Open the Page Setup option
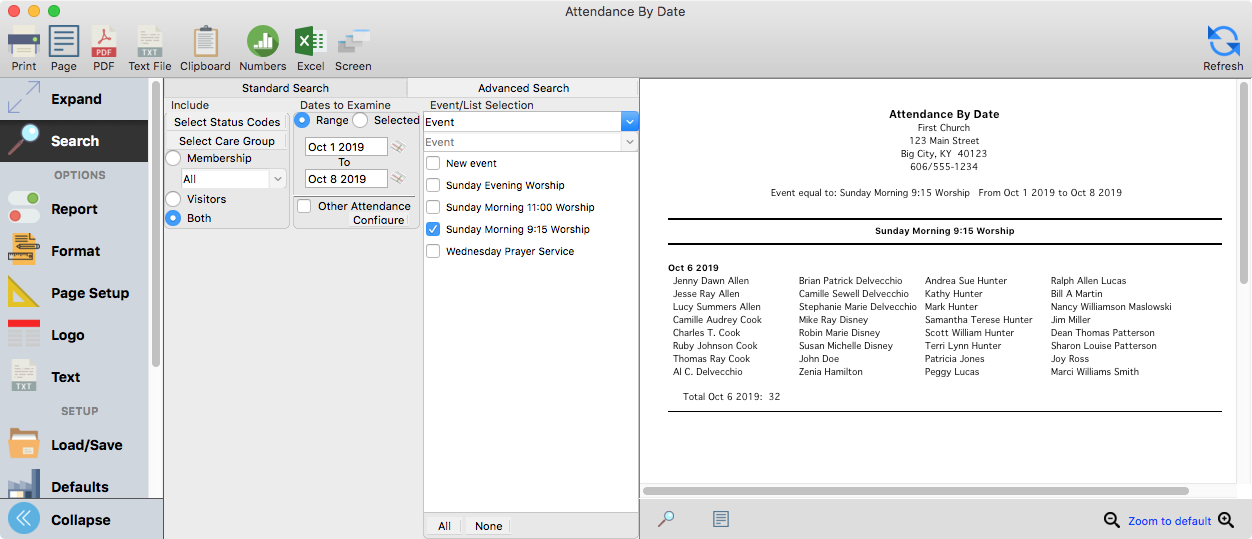 (89, 293)
